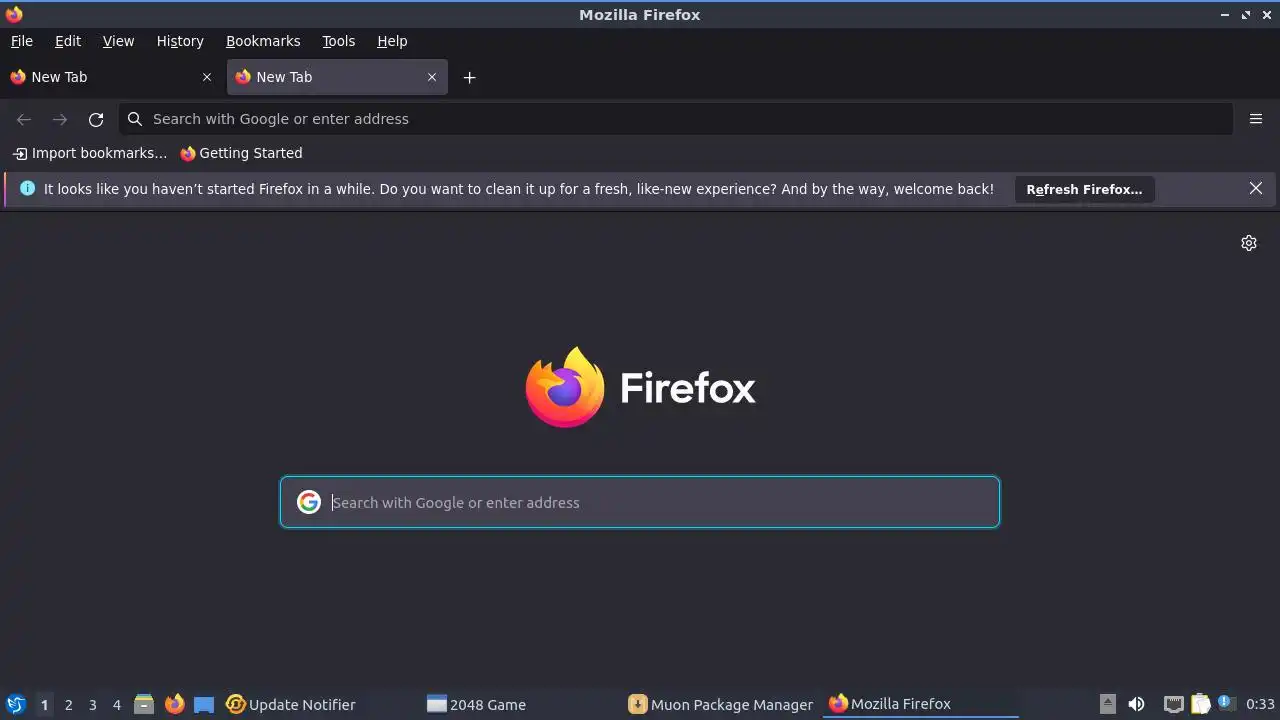Focus the center Google search box
This screenshot has width=1280, height=720.
pos(640,502)
